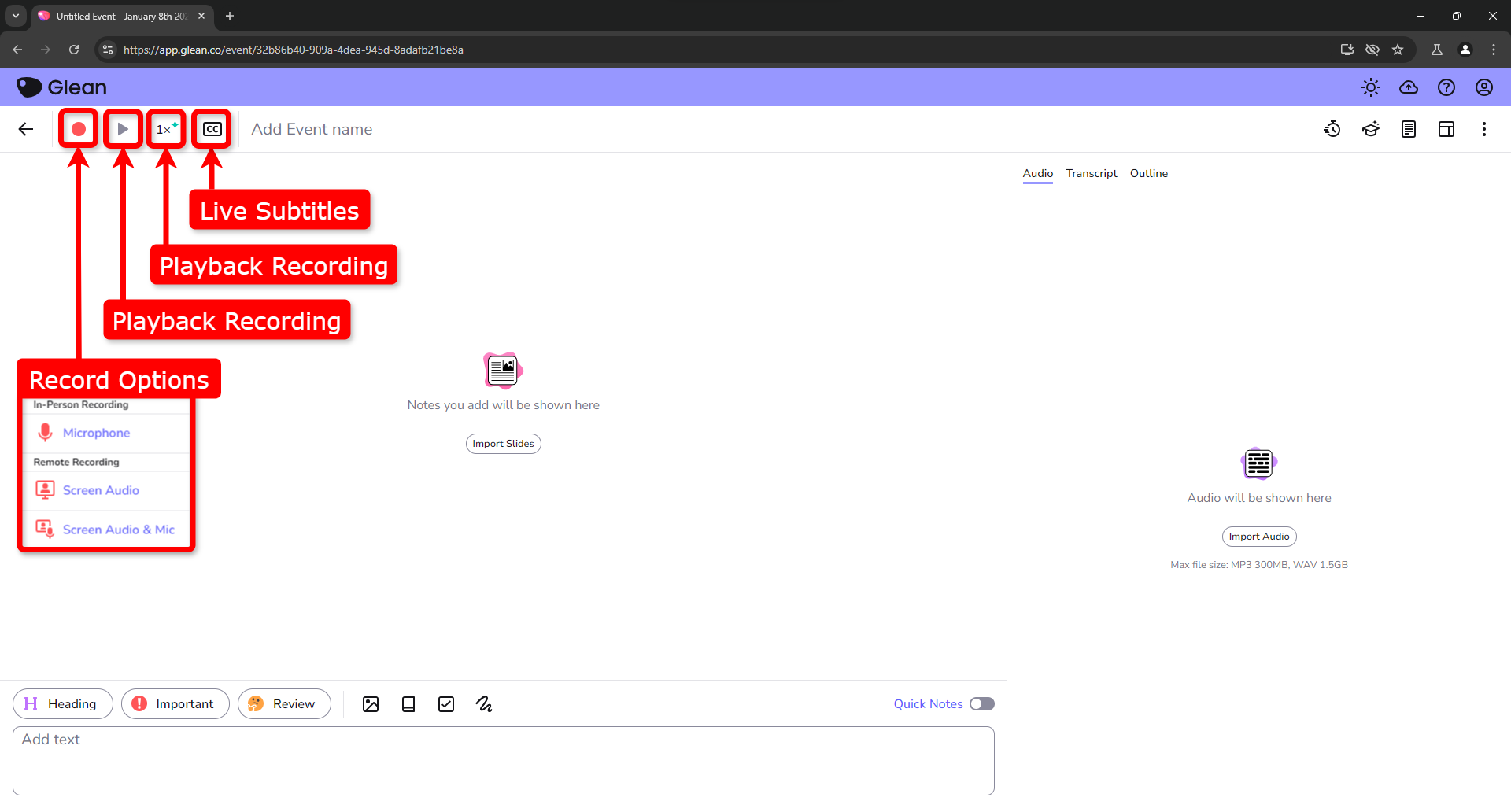Switch to the Audio tab
Image resolution: width=1511 pixels, height=812 pixels.
tap(1038, 173)
